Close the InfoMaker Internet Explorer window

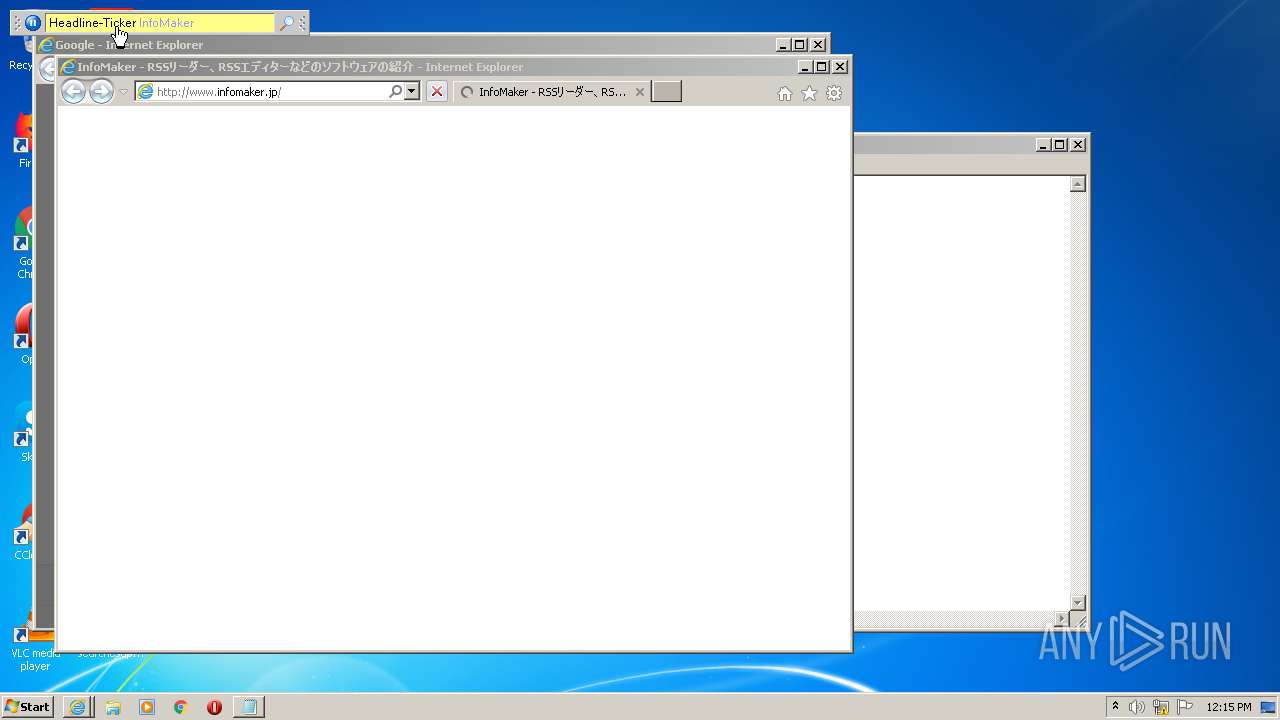coord(840,67)
